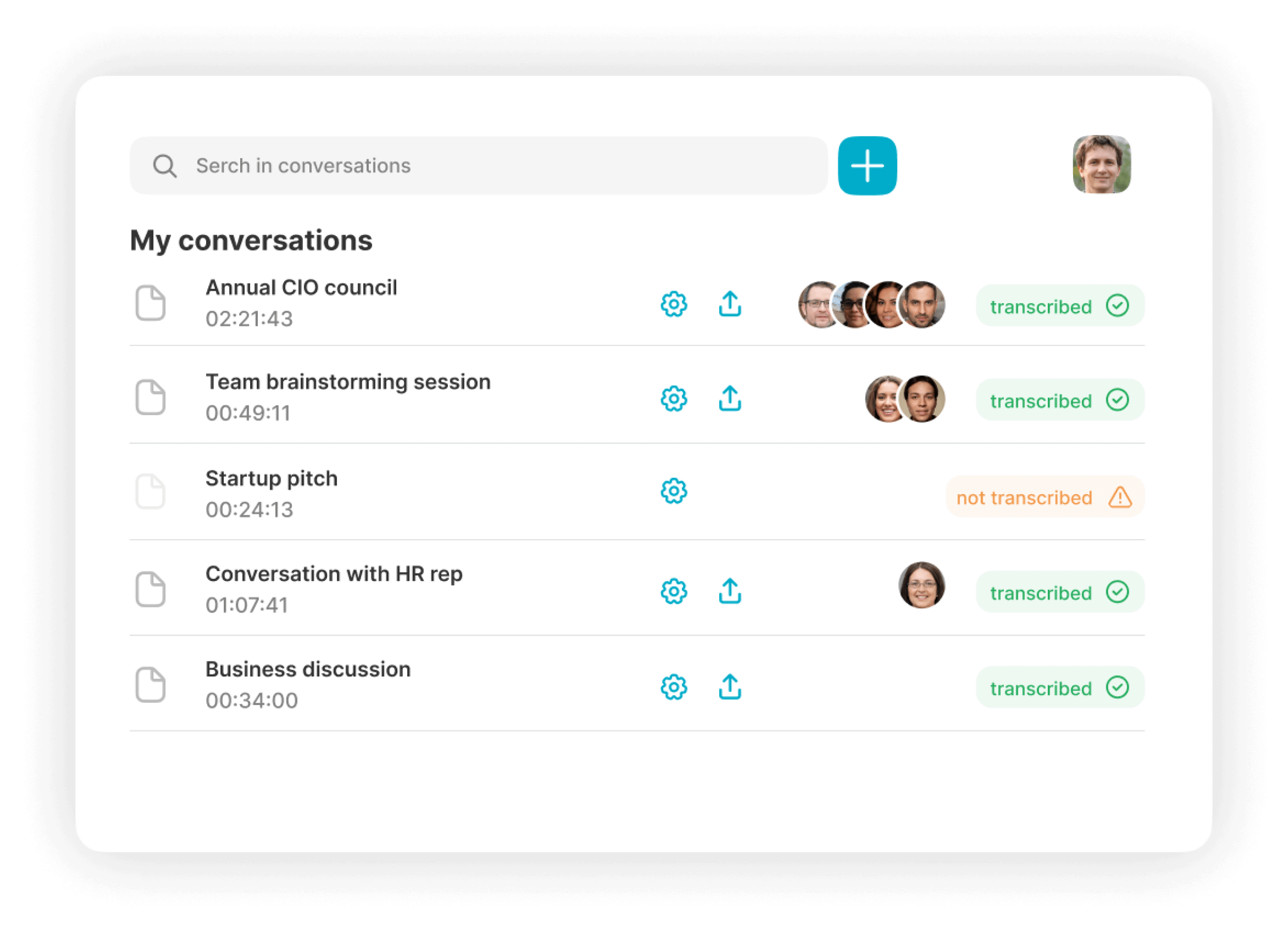Open the Business discussion conversation title
This screenshot has width=1288, height=928.
pyautogui.click(x=308, y=669)
